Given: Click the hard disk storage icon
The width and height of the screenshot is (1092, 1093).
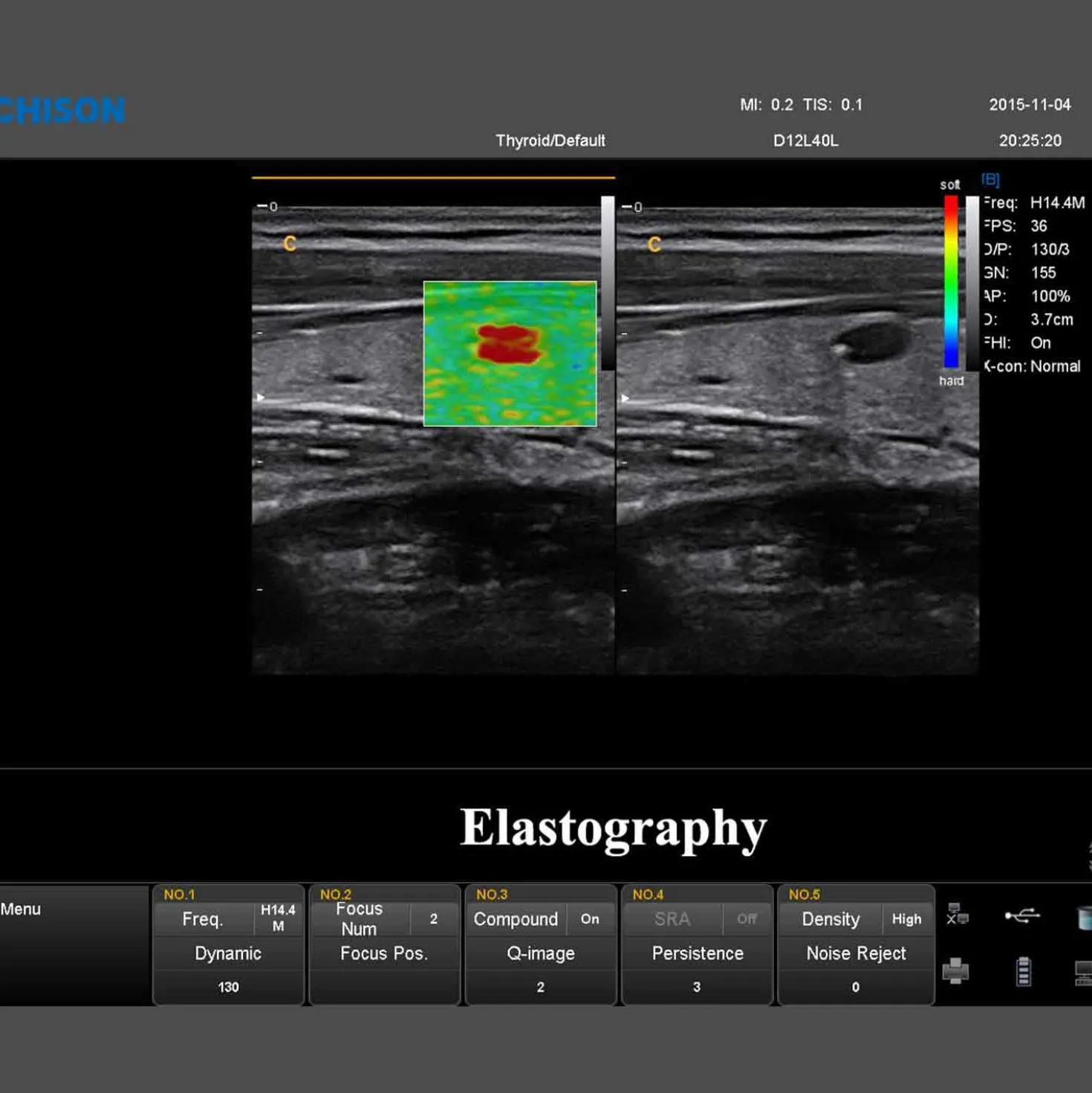Looking at the screenshot, I should (1085, 918).
